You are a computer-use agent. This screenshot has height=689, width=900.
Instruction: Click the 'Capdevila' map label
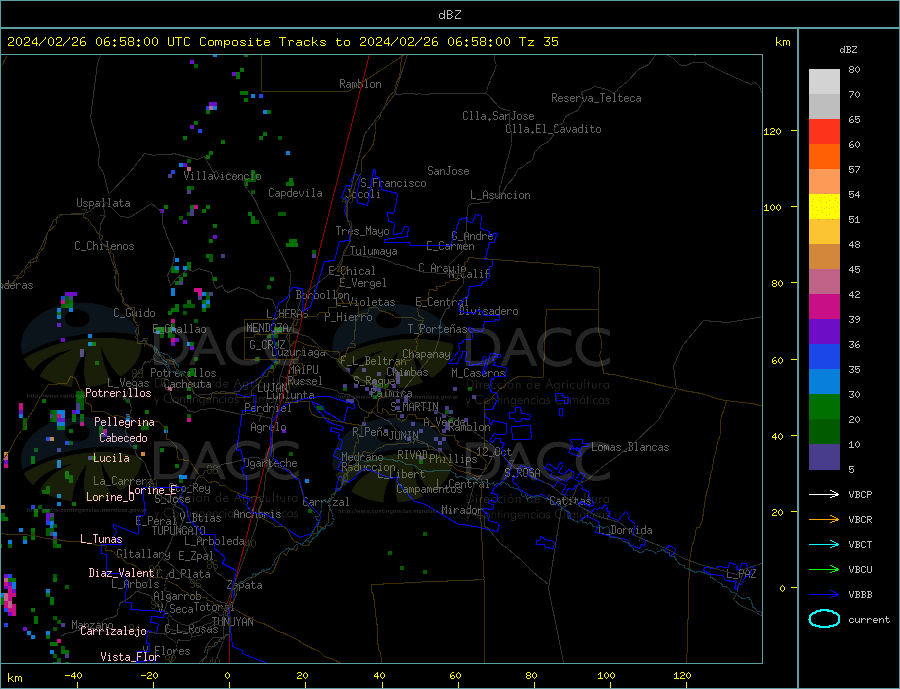295,193
